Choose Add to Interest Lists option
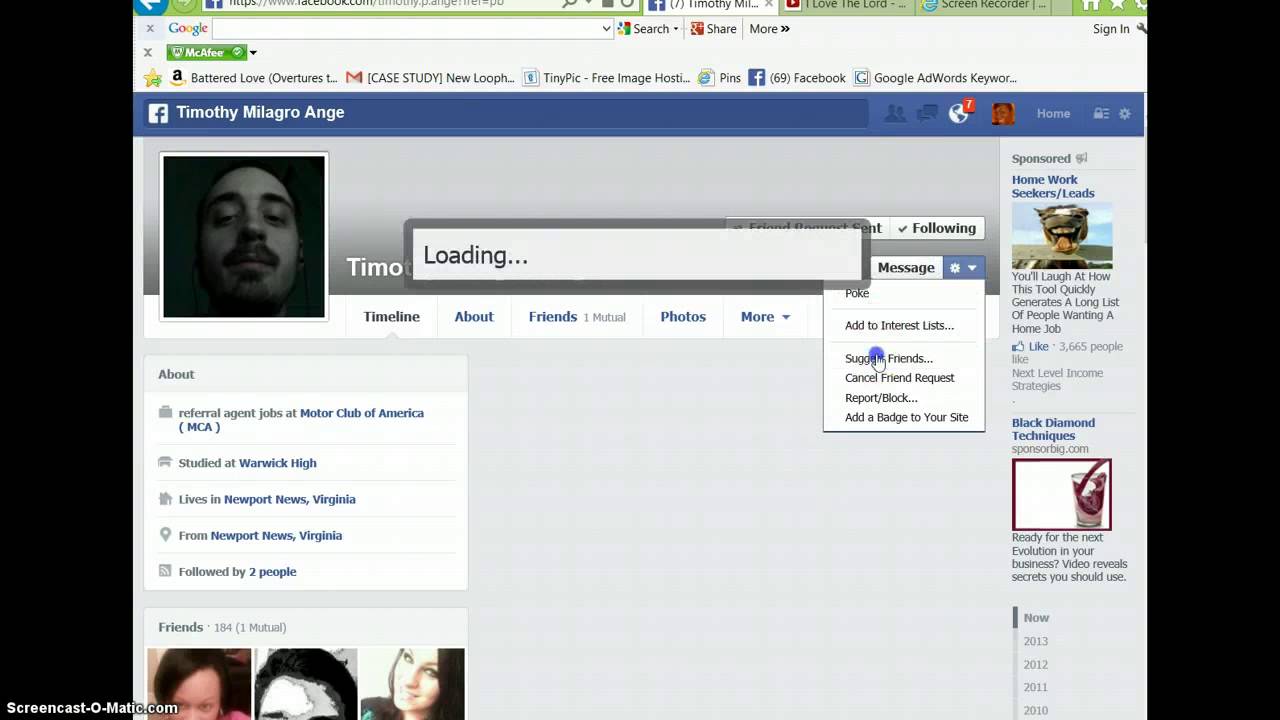Viewport: 1280px width, 720px height. click(899, 325)
